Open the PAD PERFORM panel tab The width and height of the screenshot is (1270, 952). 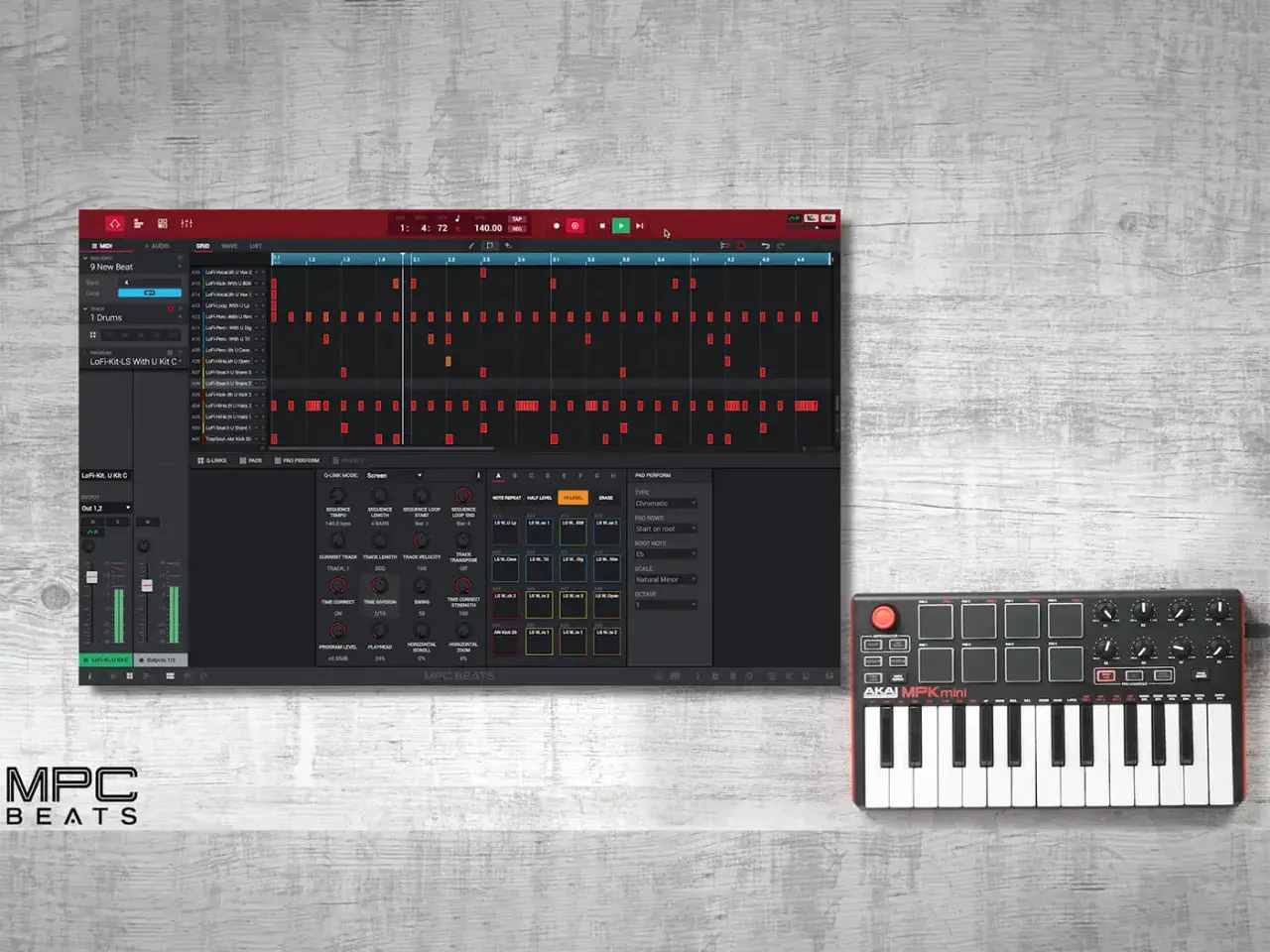click(297, 461)
